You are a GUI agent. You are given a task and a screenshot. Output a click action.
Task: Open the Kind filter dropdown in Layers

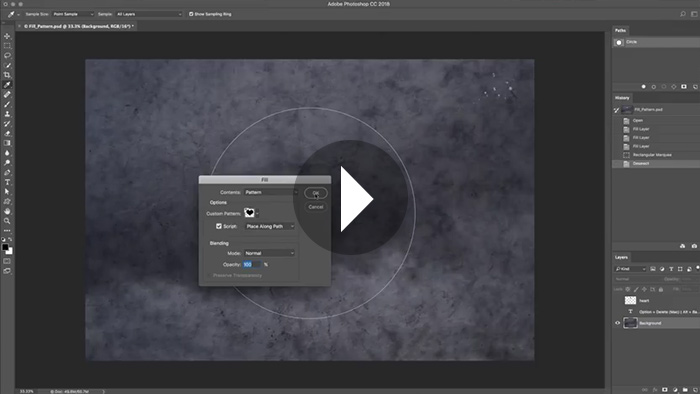tap(630, 269)
